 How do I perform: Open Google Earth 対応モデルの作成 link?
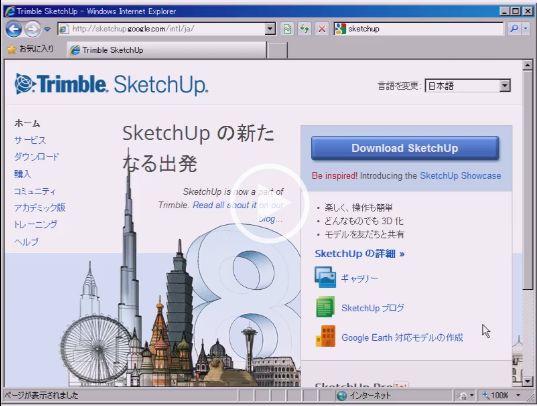click(x=402, y=337)
